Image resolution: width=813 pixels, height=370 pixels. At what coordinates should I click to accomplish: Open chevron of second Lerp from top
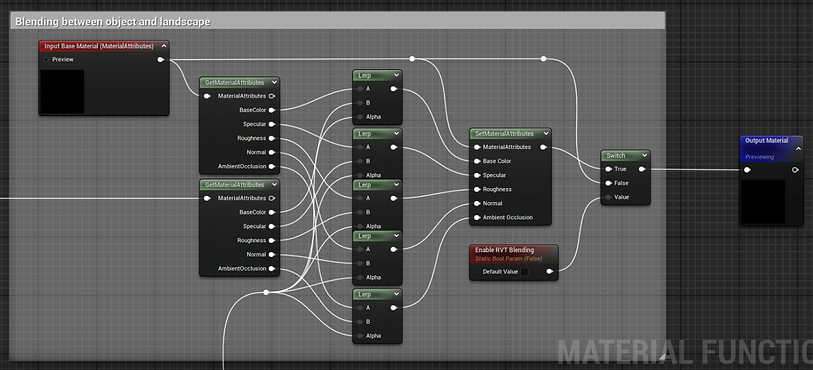(x=397, y=134)
